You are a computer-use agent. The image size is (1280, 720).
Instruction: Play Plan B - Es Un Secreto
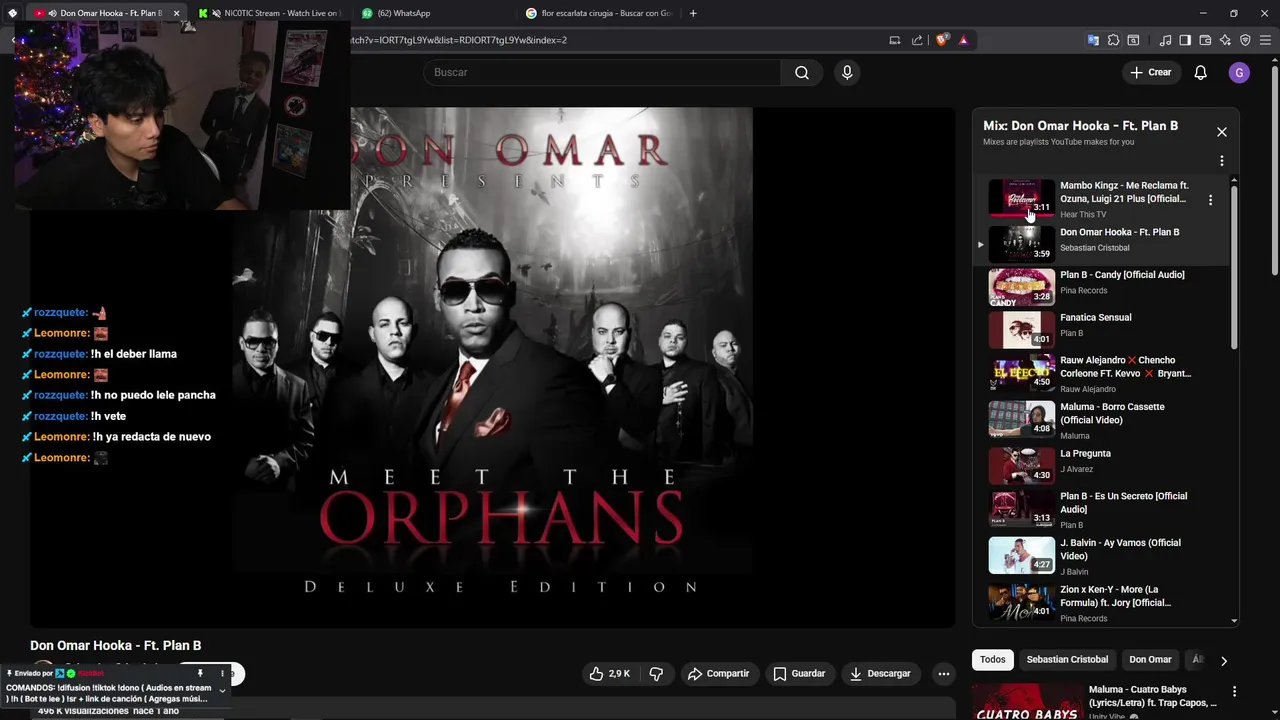tap(1100, 510)
